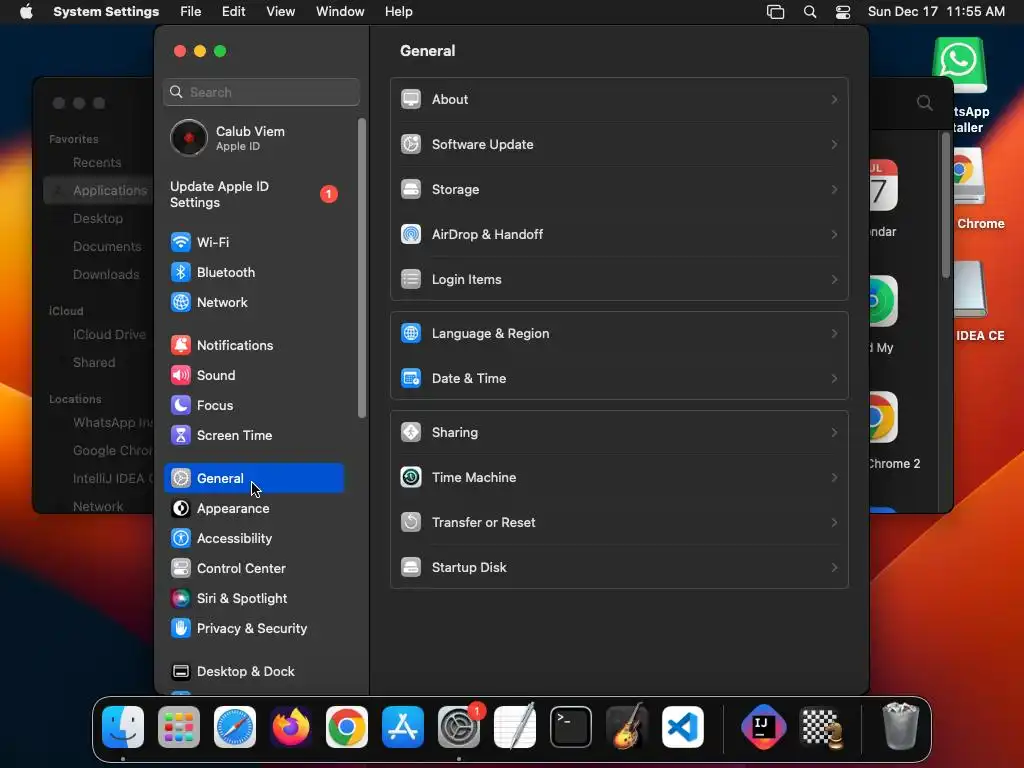Screen dimensions: 1024x768
Task: Open the Apple menu
Action: [x=26, y=12]
